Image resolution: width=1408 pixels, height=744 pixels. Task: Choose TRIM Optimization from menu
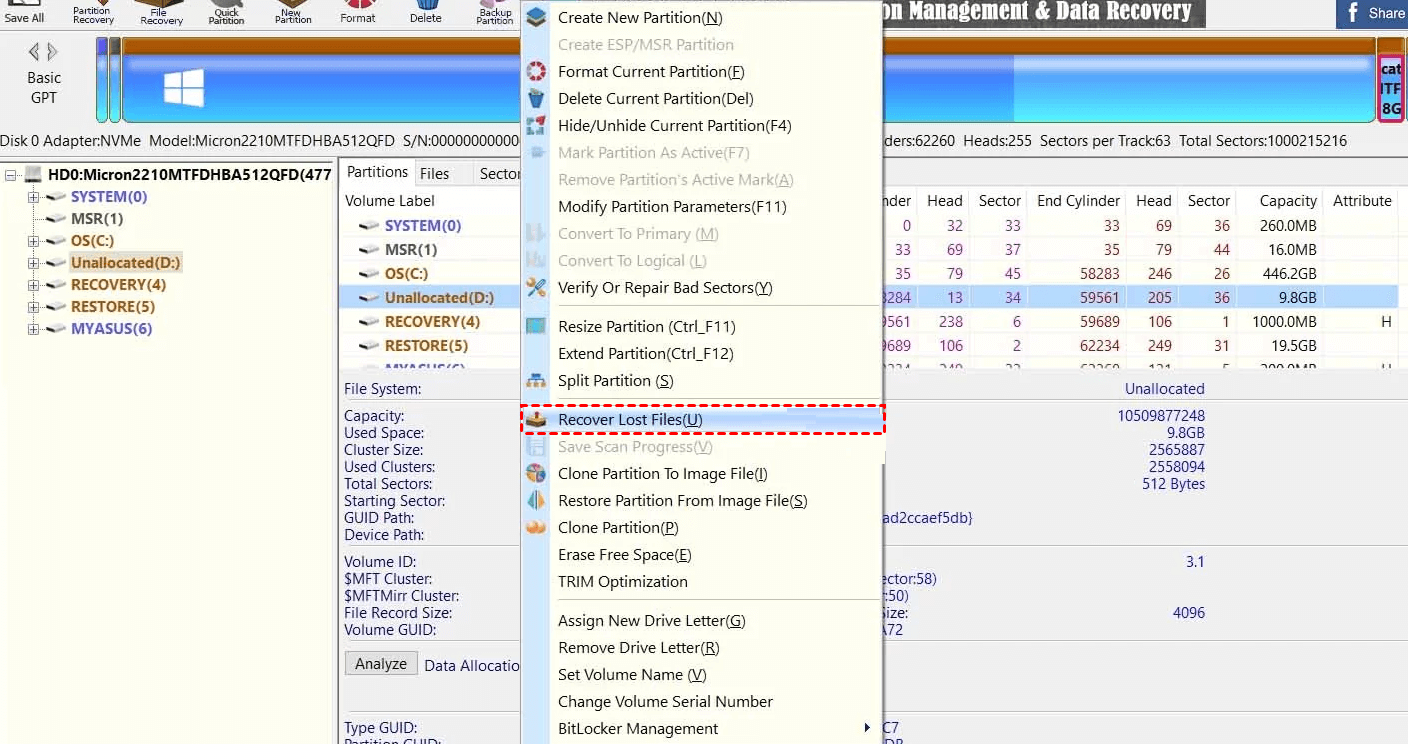click(x=702, y=582)
